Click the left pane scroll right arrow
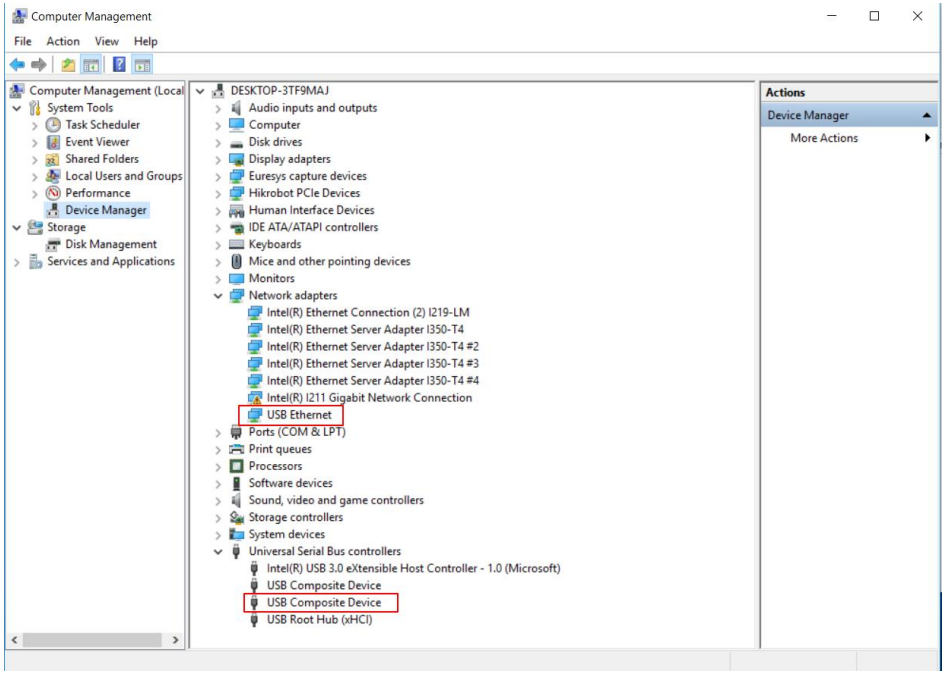Image resolution: width=945 pixels, height=673 pixels. pos(175,639)
